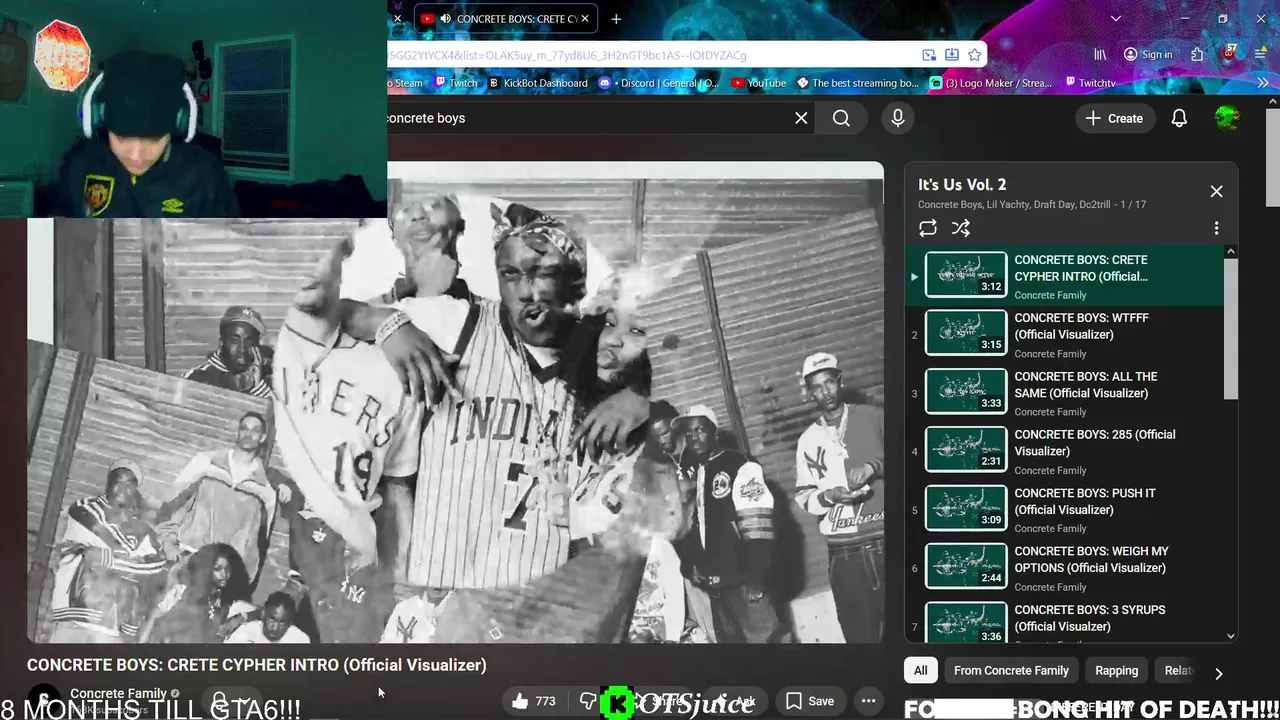The image size is (1280, 720).
Task: Play CRETE CYPHER INTRO from playlist
Action: pos(1064,275)
